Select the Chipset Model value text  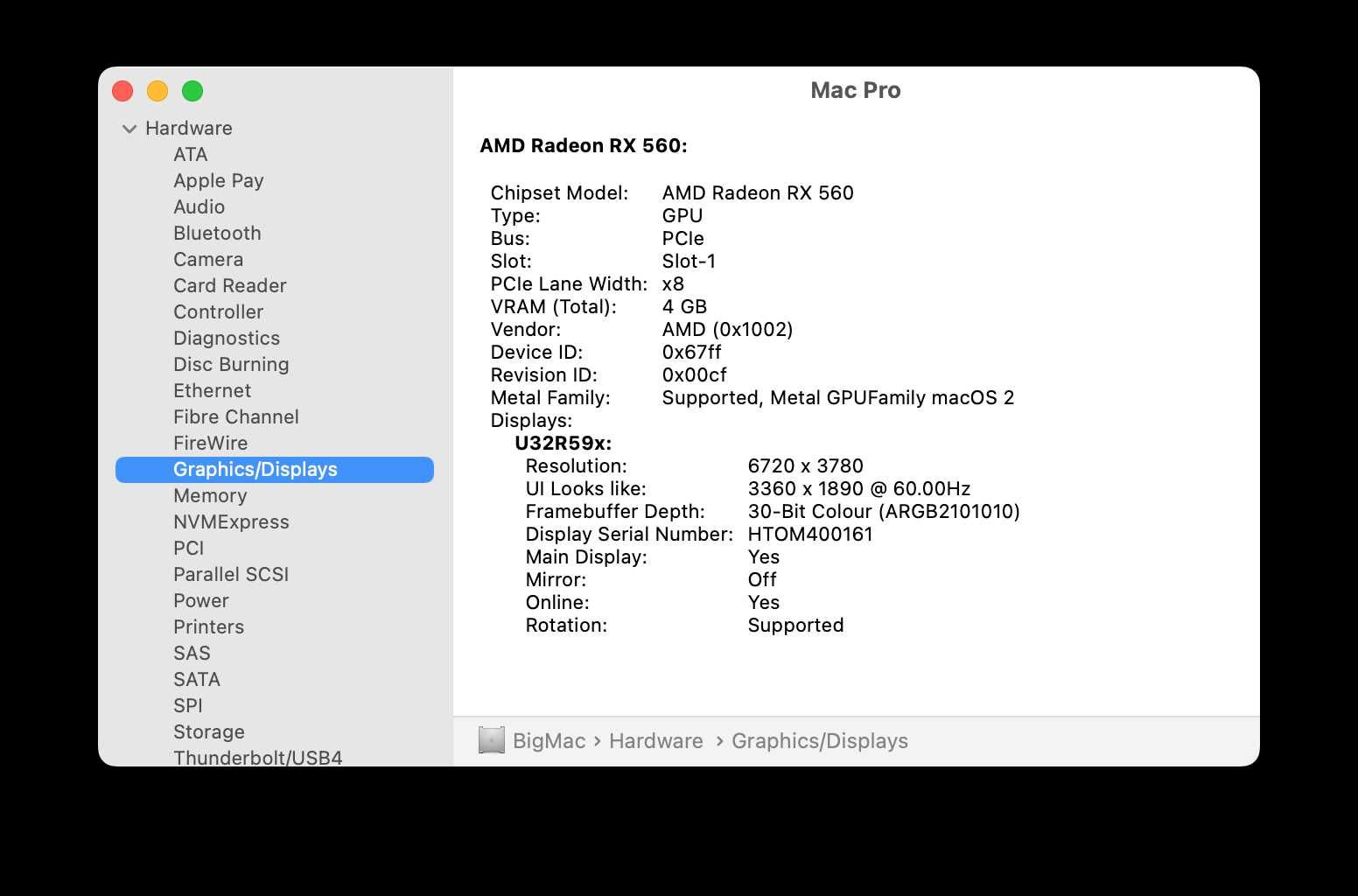click(x=758, y=192)
